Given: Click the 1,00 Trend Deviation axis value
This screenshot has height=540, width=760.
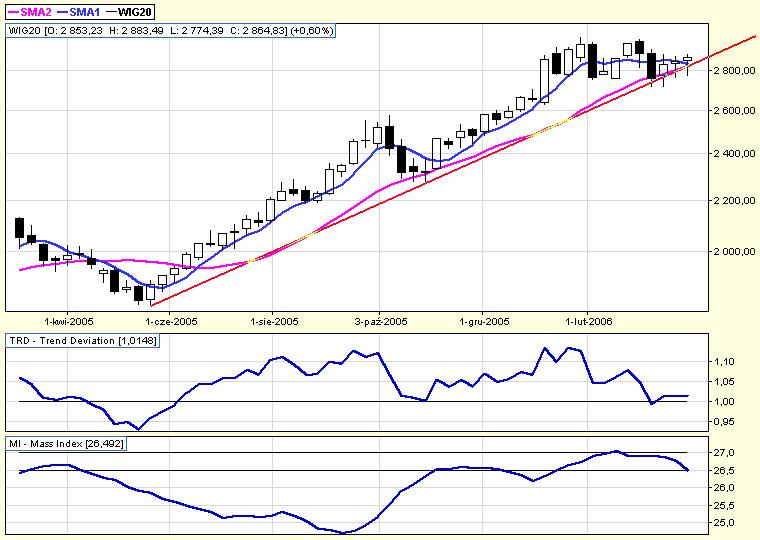Looking at the screenshot, I should [x=724, y=401].
